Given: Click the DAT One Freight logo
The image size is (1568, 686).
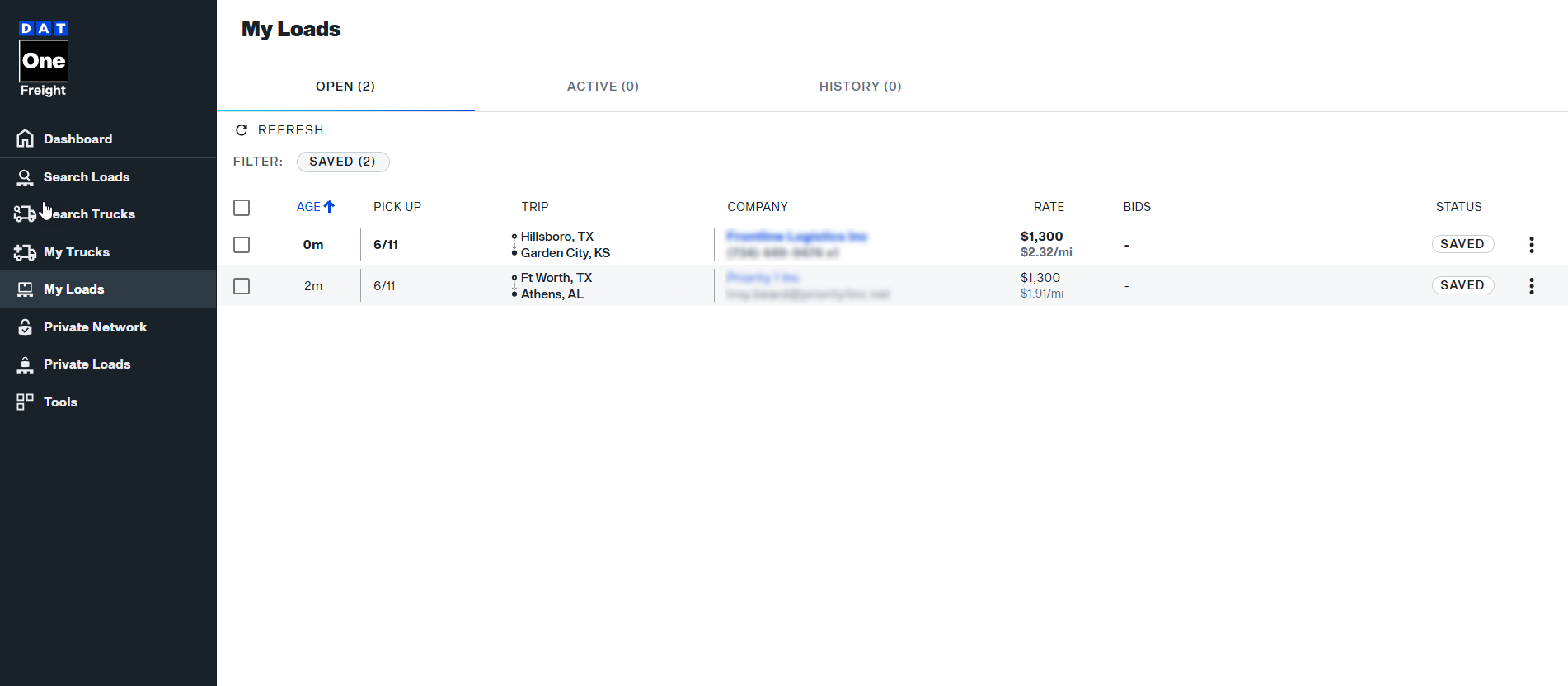Looking at the screenshot, I should click(x=44, y=59).
